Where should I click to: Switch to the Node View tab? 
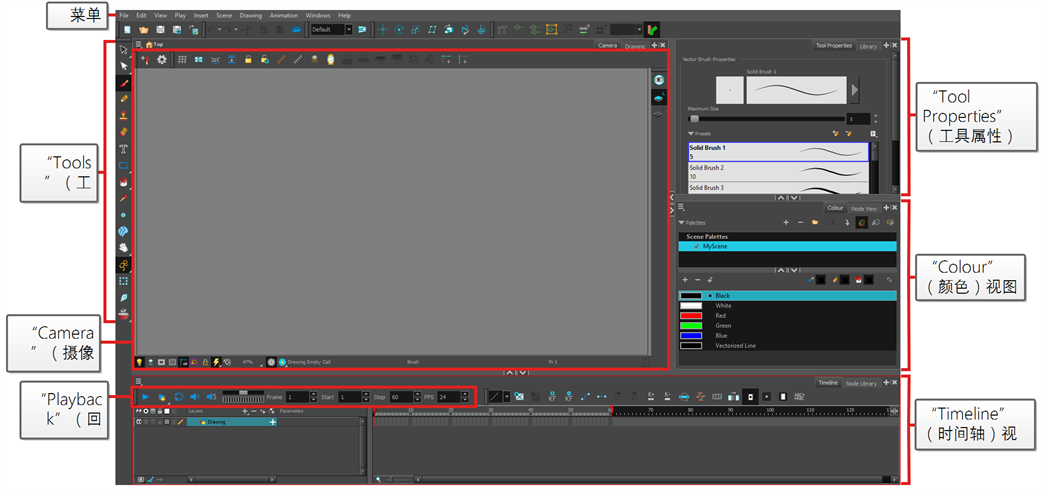[x=863, y=209]
